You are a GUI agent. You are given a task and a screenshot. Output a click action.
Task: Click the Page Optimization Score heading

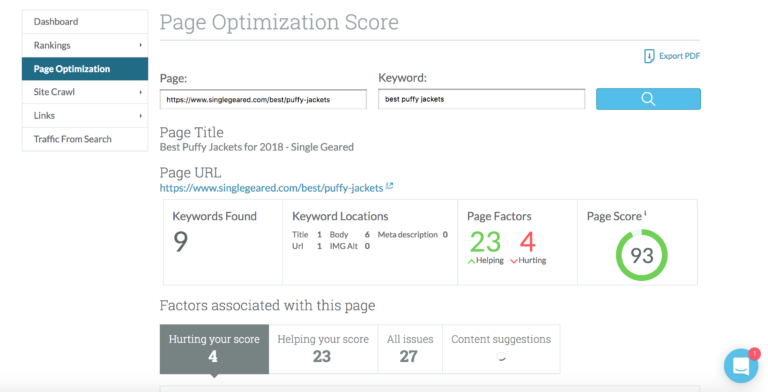pyautogui.click(x=279, y=22)
